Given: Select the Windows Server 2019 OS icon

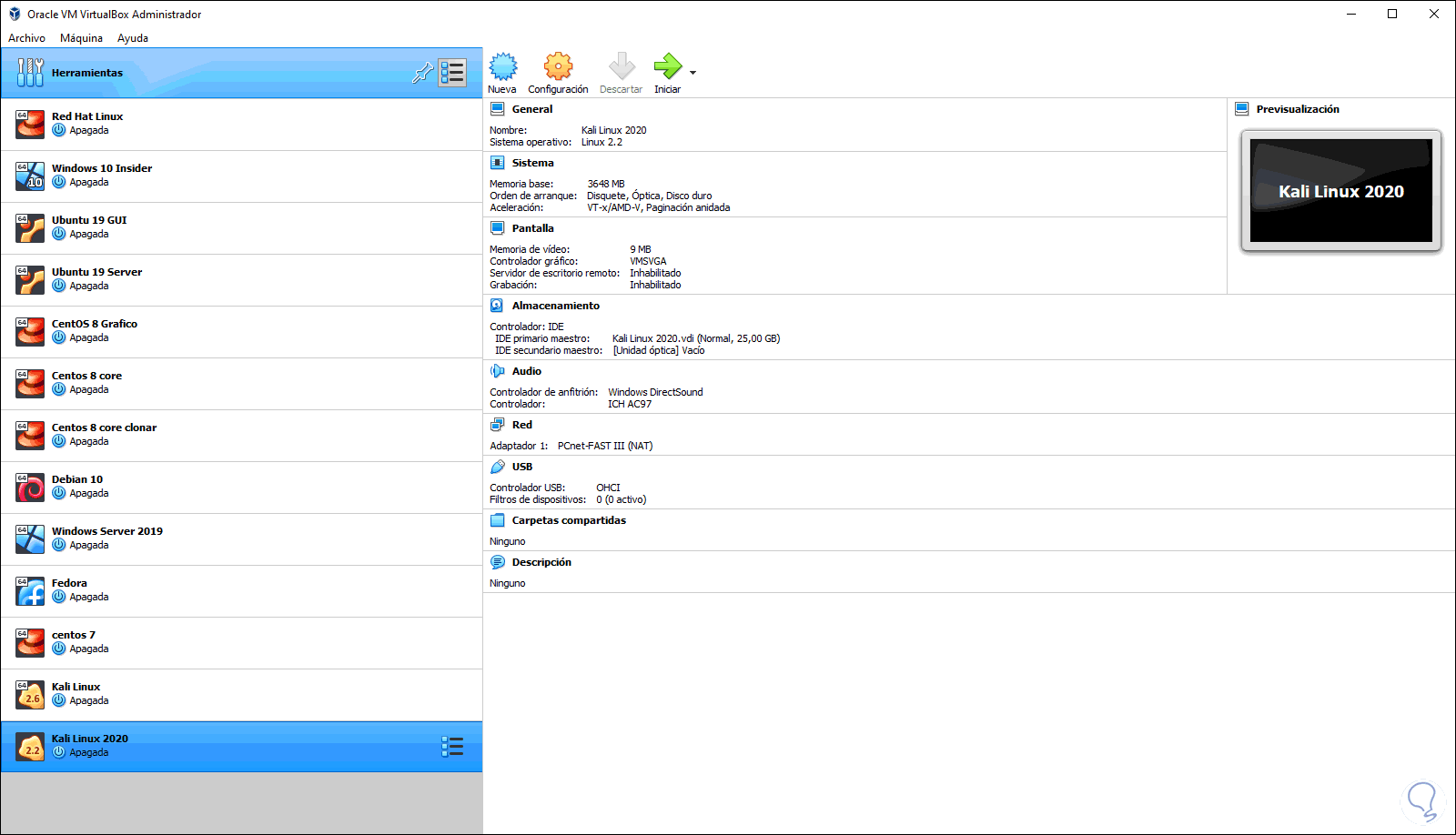Looking at the screenshot, I should (30, 538).
